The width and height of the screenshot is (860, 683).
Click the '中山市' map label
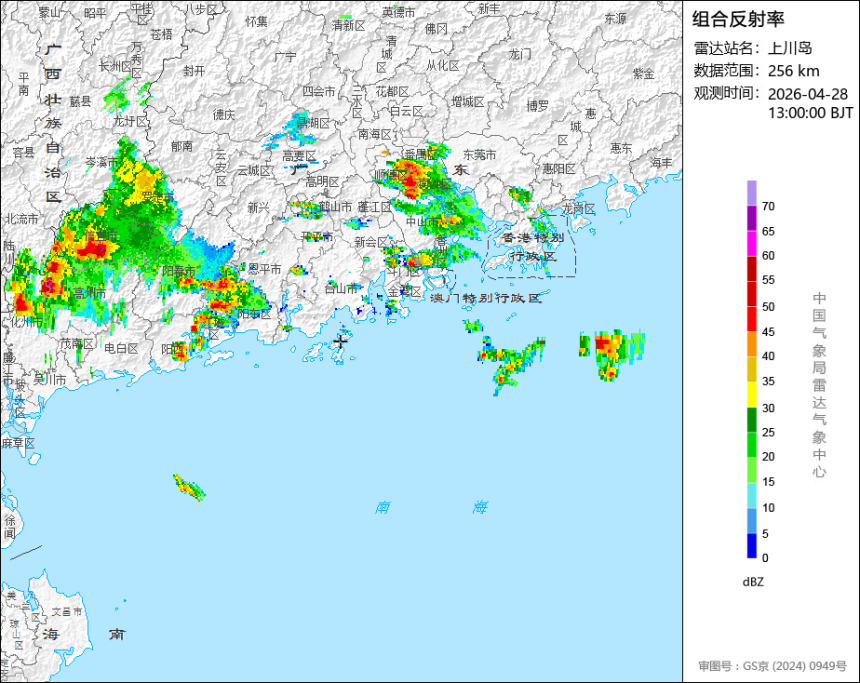tap(422, 221)
